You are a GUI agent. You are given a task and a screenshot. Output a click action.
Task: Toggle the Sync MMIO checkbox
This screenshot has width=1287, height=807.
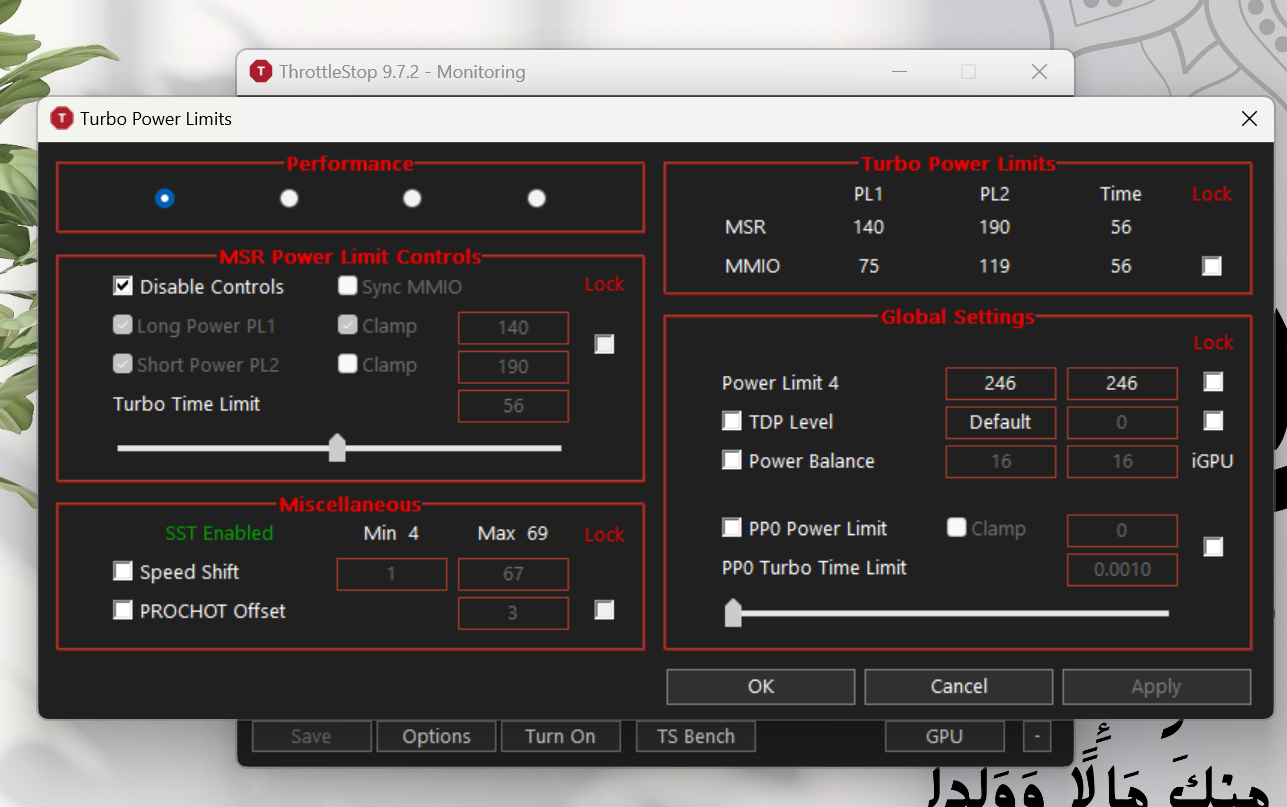[x=348, y=286]
